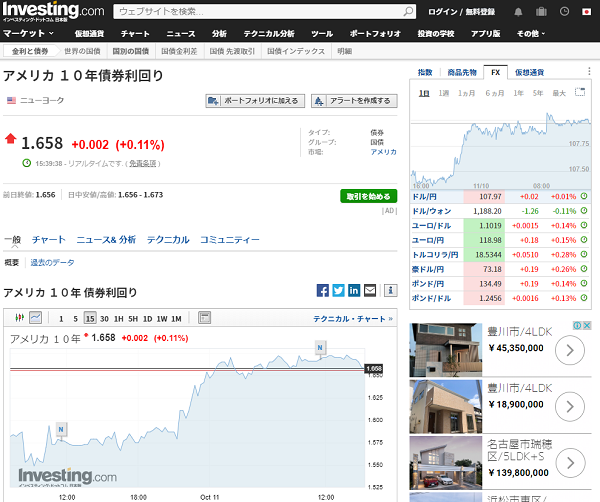
Task: Click the search magnifier icon
Action: click(x=408, y=11)
